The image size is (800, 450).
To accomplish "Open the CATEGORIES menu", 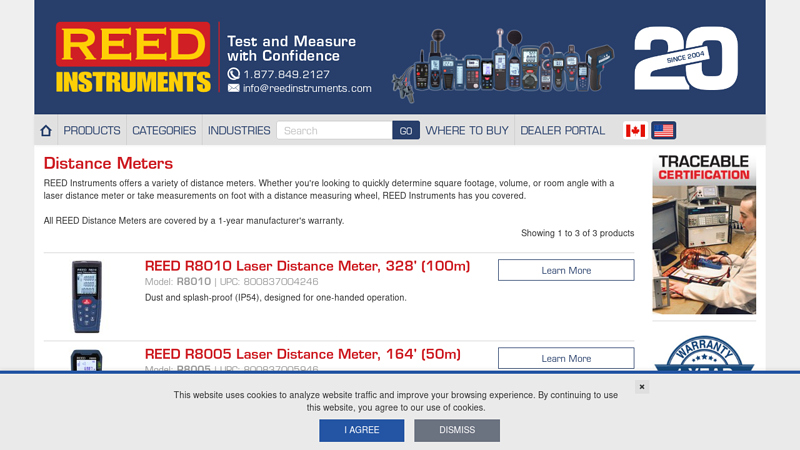I will coord(164,131).
